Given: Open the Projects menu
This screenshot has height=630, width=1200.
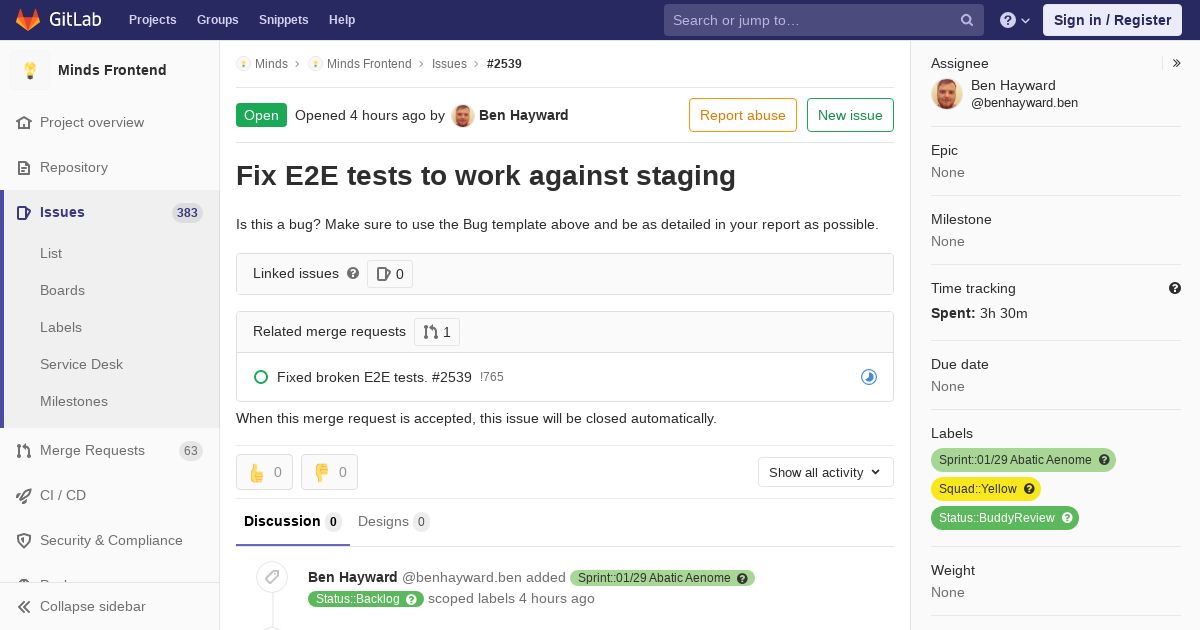Looking at the screenshot, I should coord(152,20).
